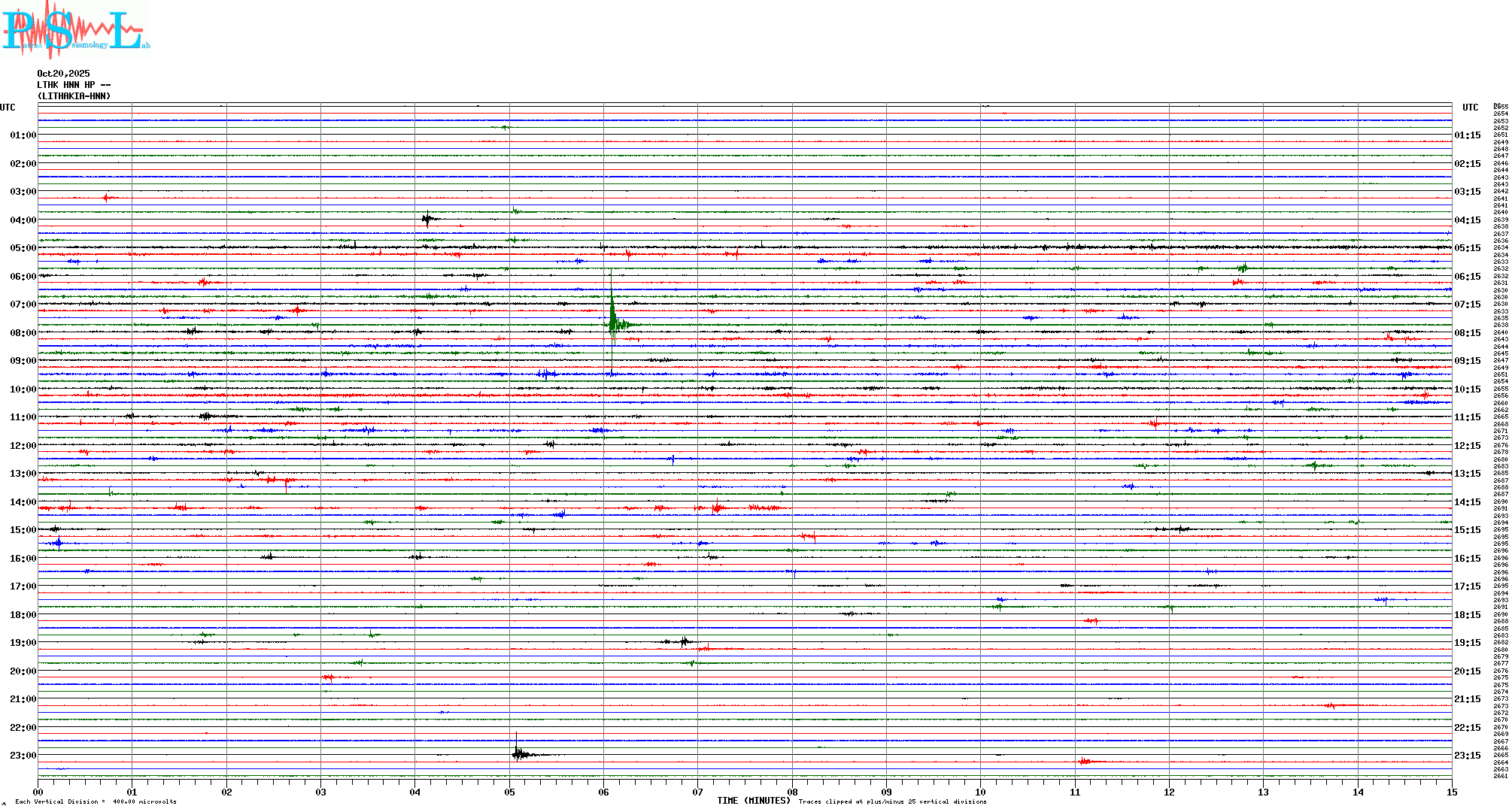Select the 01:00 hour label on the left
1512x812 pixels.
click(x=23, y=135)
